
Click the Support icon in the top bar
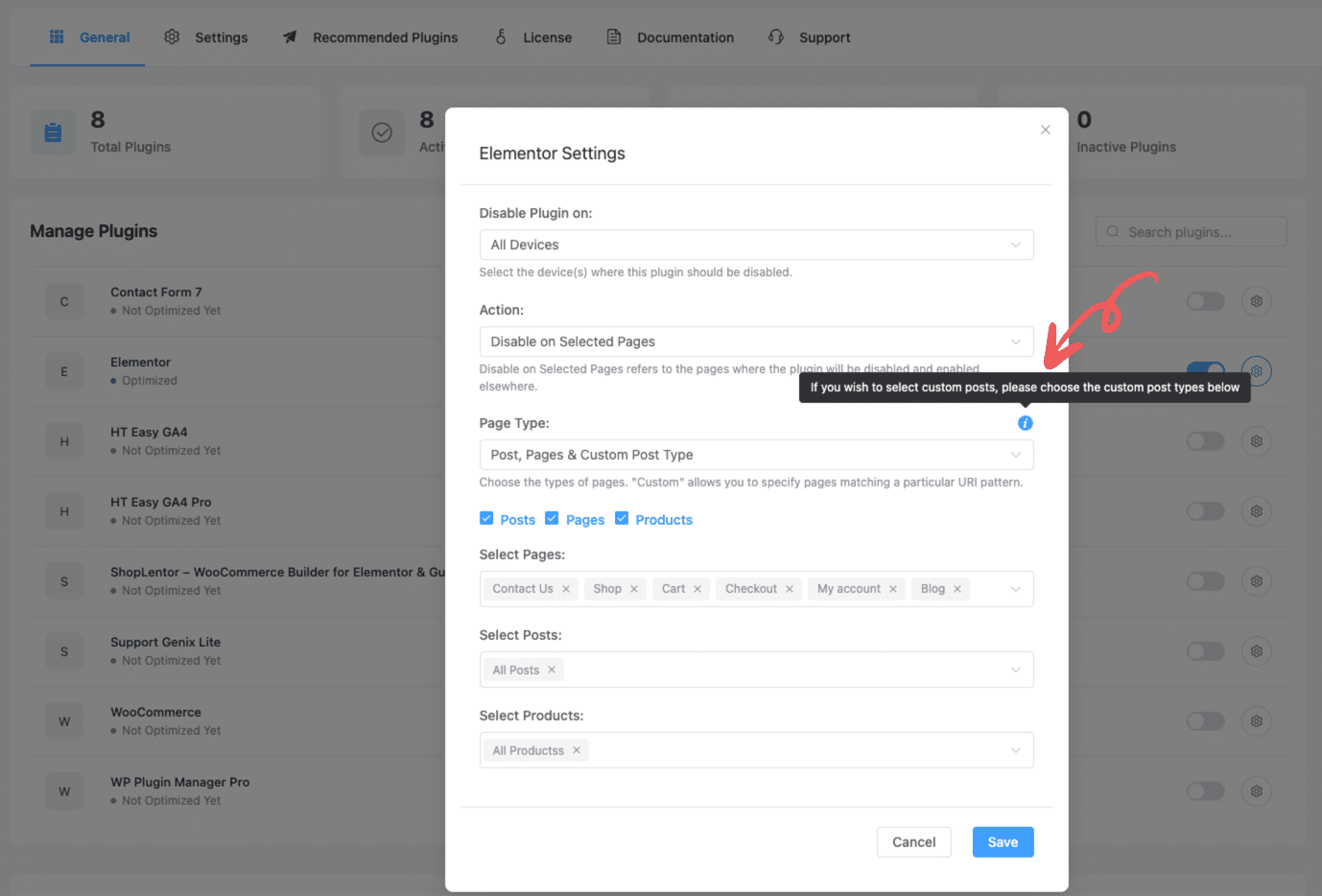pyautogui.click(x=775, y=36)
